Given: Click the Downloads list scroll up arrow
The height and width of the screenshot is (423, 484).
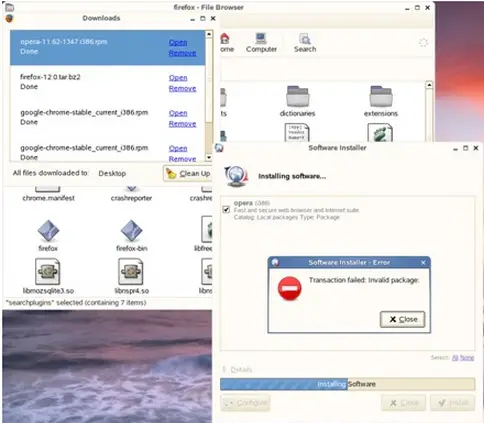Looking at the screenshot, I should click(x=209, y=34).
